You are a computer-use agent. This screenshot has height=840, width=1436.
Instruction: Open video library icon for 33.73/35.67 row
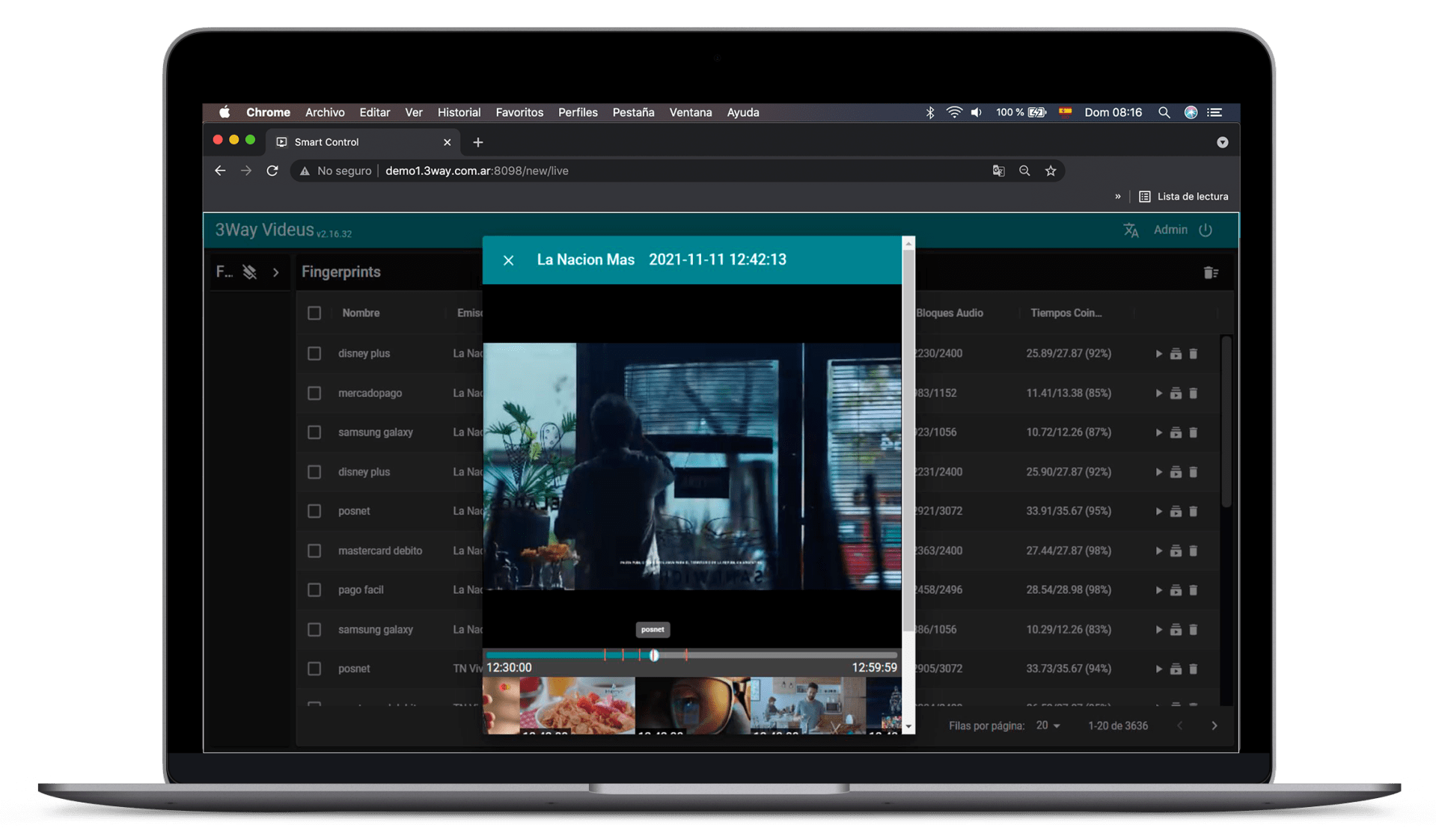point(1176,669)
